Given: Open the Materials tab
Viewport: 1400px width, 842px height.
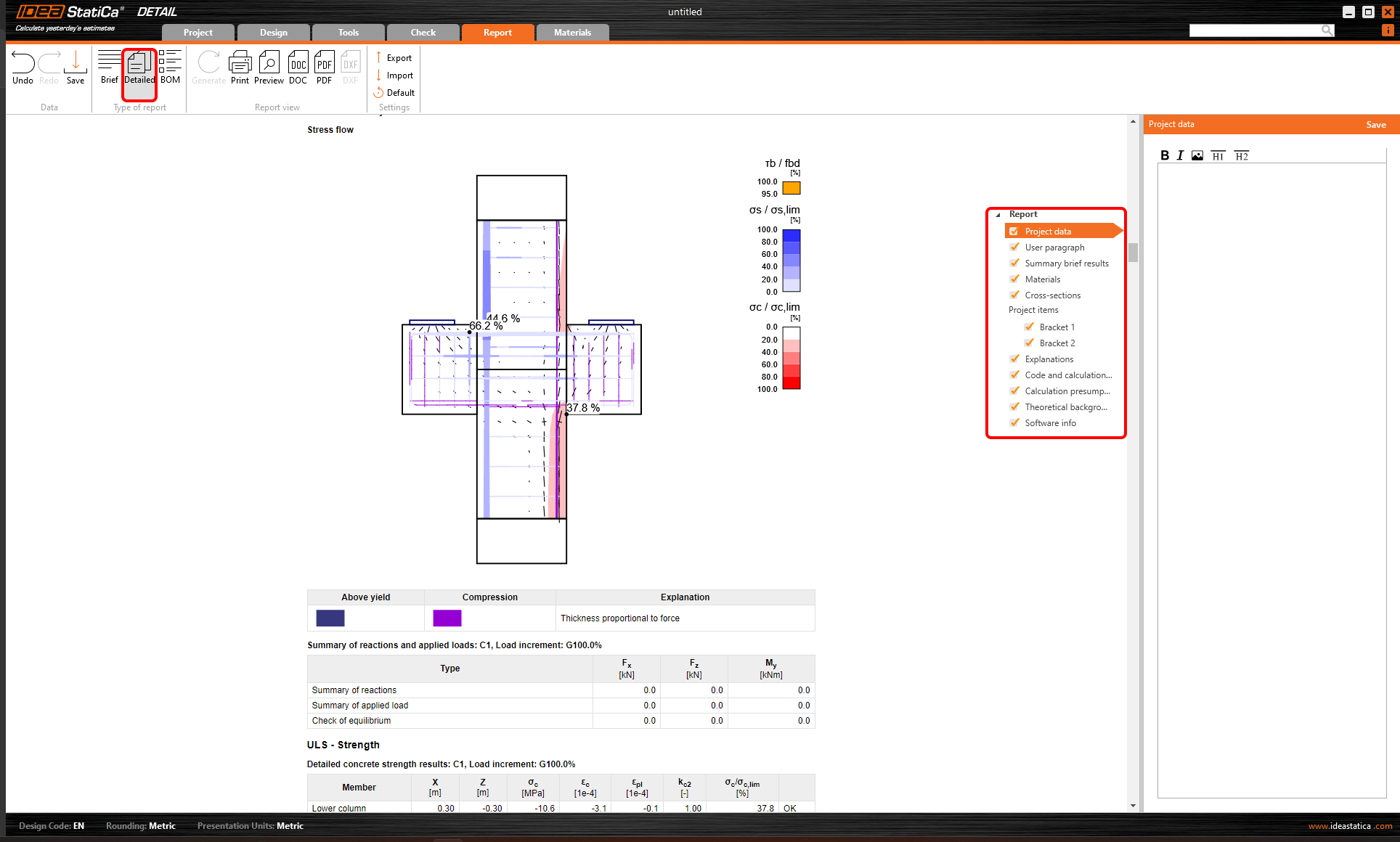Looking at the screenshot, I should click(x=572, y=33).
